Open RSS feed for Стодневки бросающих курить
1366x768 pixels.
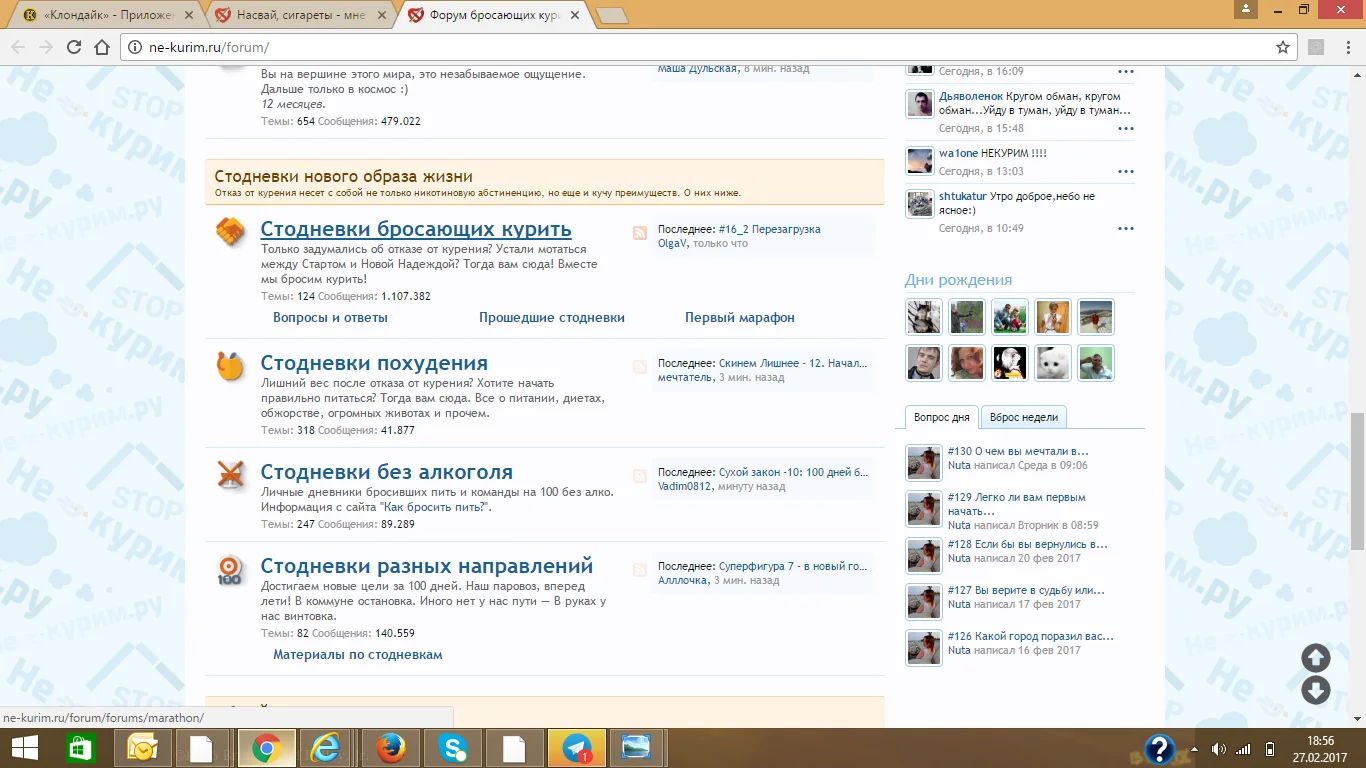click(640, 233)
